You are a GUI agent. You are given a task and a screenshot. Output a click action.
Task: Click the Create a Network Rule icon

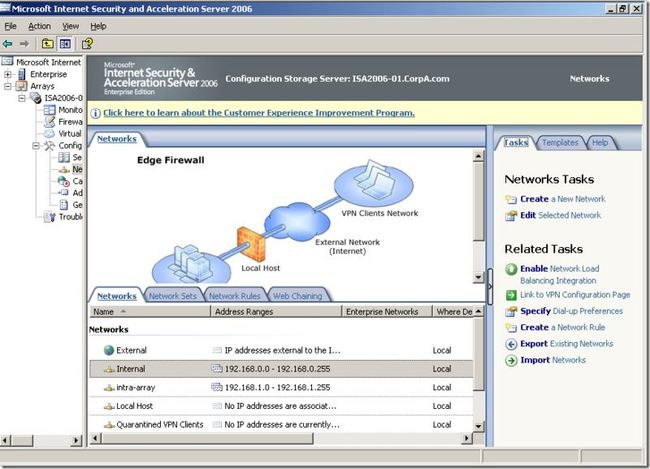tap(511, 328)
